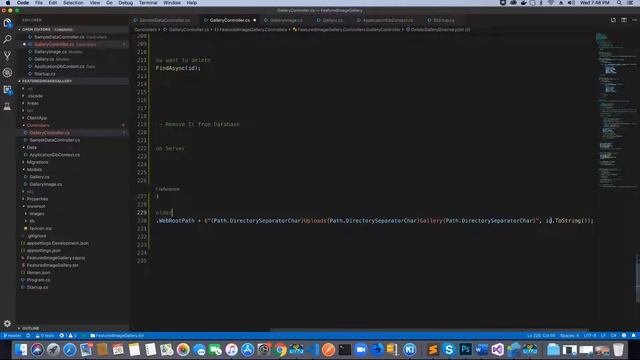Open Finder from the Dock

21,350
